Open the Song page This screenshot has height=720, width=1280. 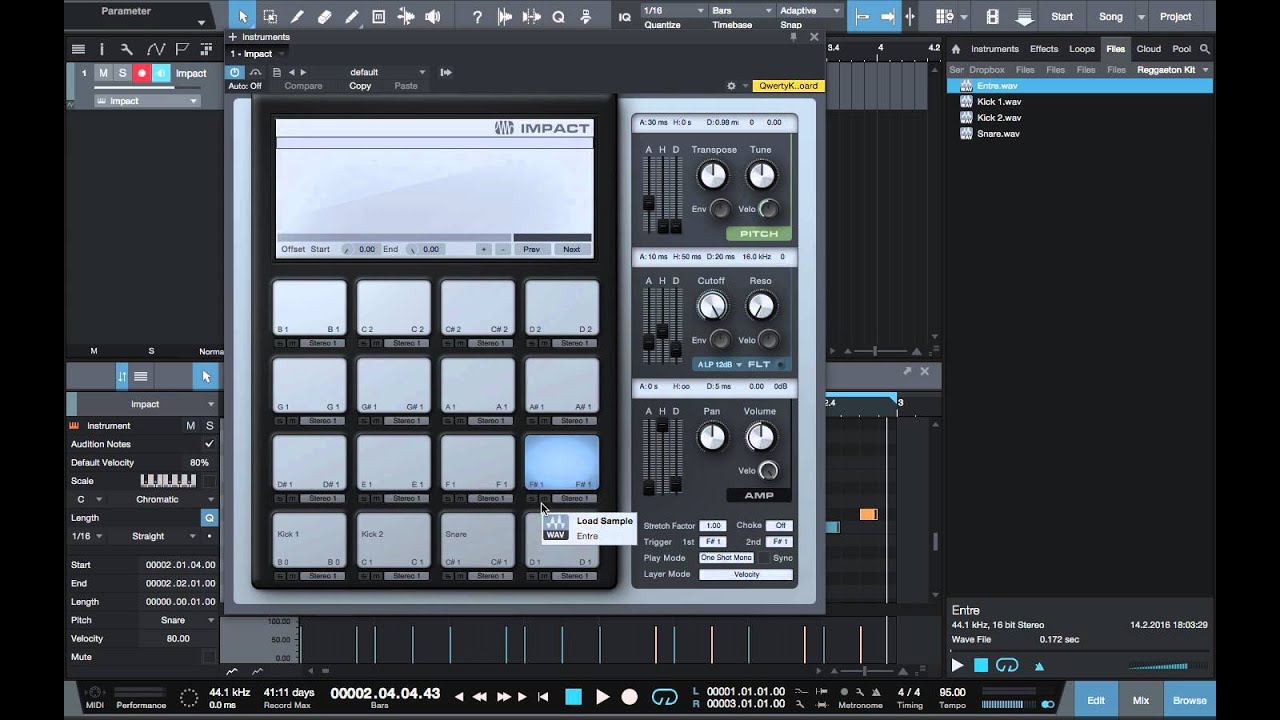(x=1111, y=16)
